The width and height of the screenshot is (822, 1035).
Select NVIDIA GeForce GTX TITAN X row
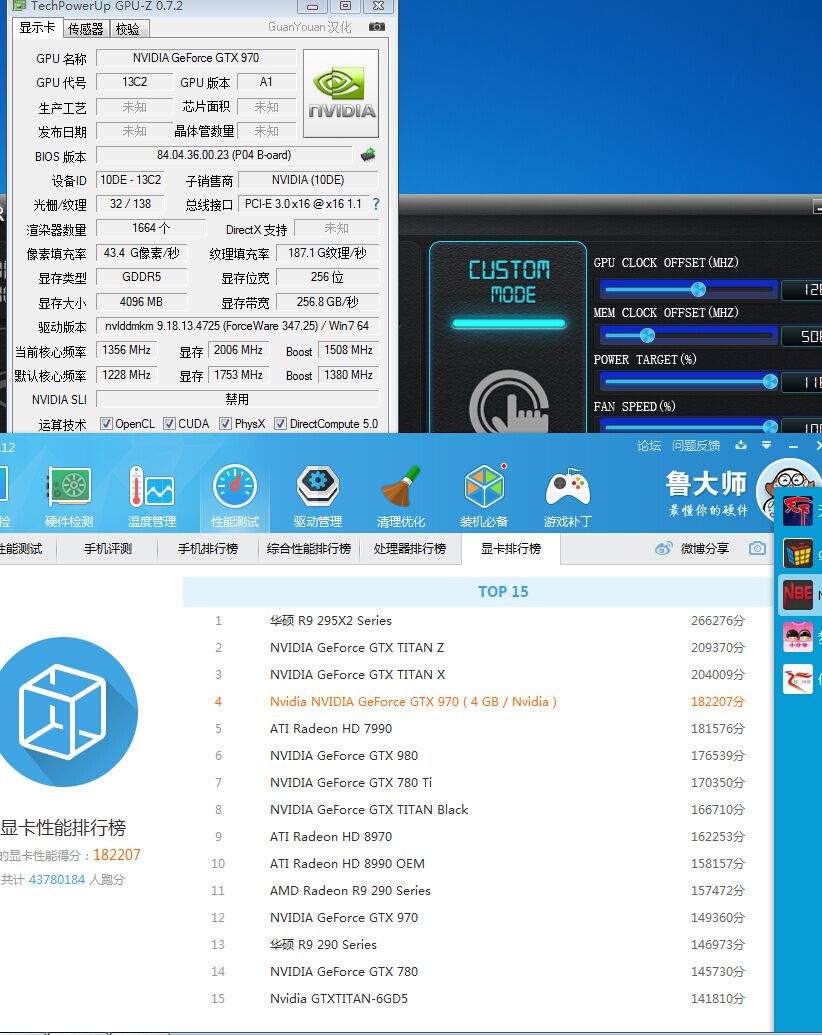coord(480,675)
